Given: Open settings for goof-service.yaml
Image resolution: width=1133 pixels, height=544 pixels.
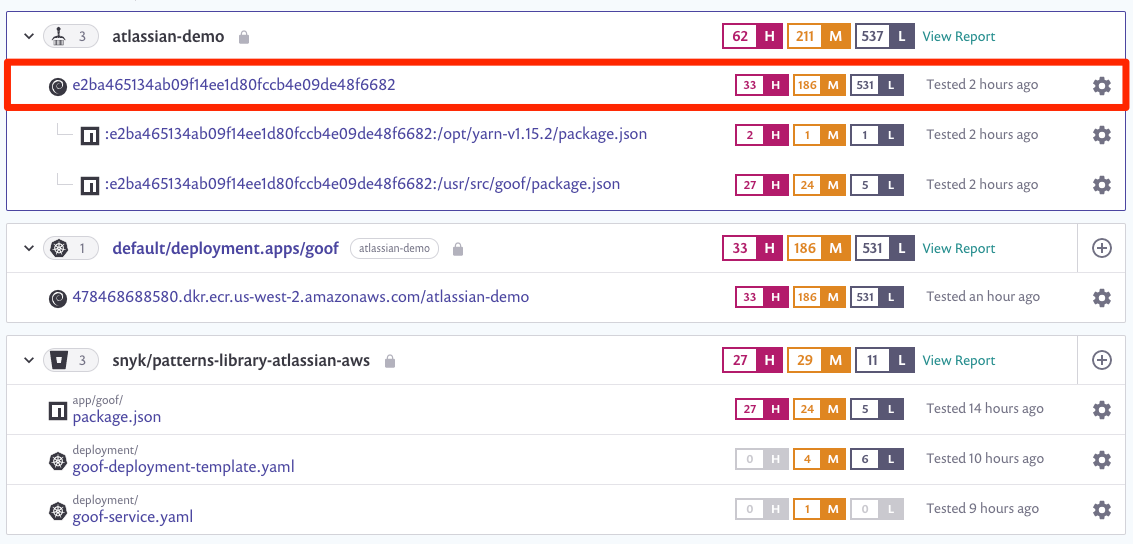Looking at the screenshot, I should point(1101,510).
